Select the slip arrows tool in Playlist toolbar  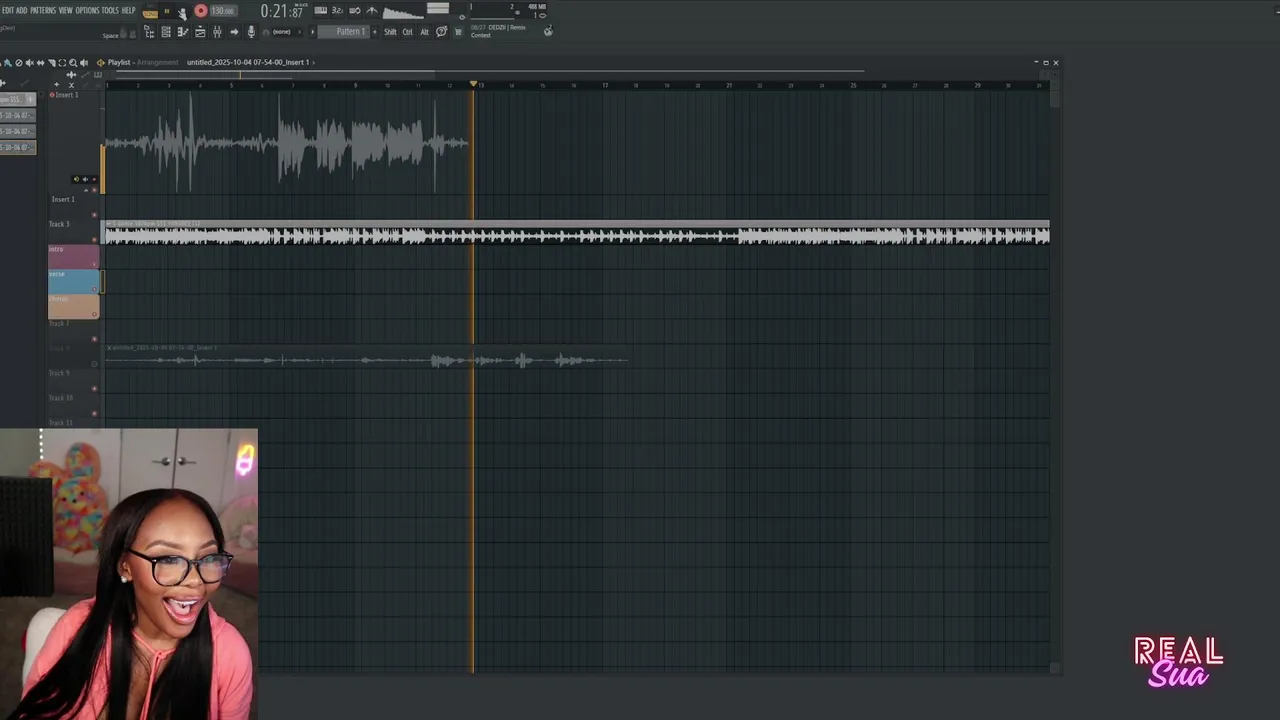click(40, 62)
